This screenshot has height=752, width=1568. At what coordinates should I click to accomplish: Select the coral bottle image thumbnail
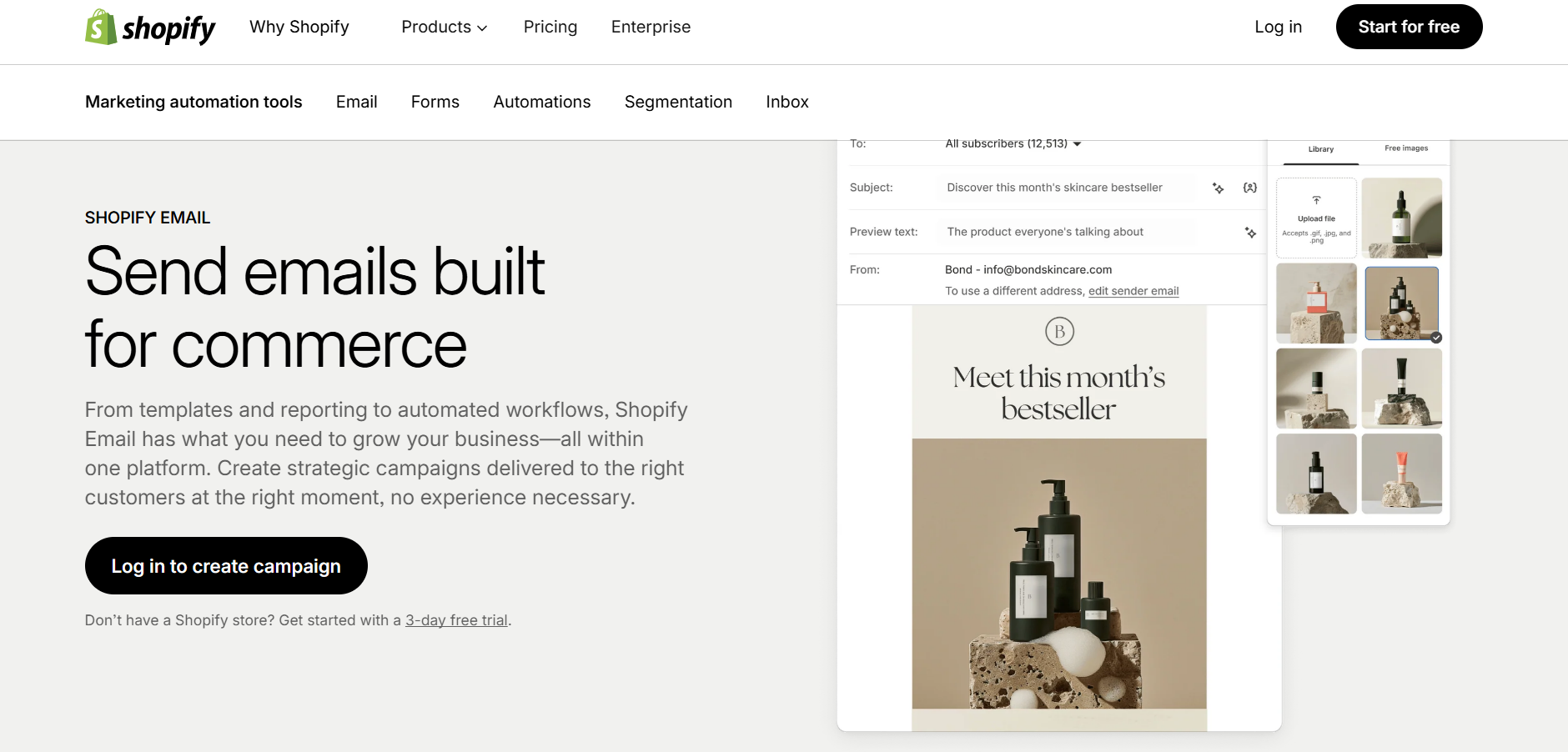(1316, 303)
